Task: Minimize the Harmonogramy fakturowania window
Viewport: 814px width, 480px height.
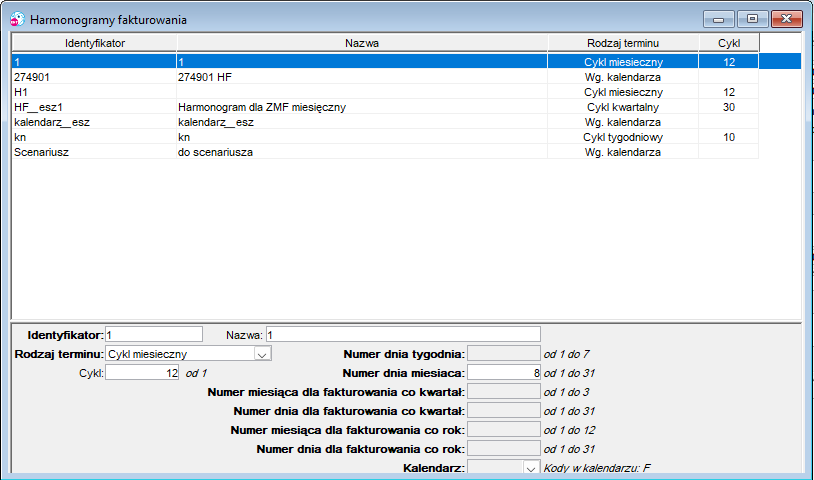Action: [719, 19]
